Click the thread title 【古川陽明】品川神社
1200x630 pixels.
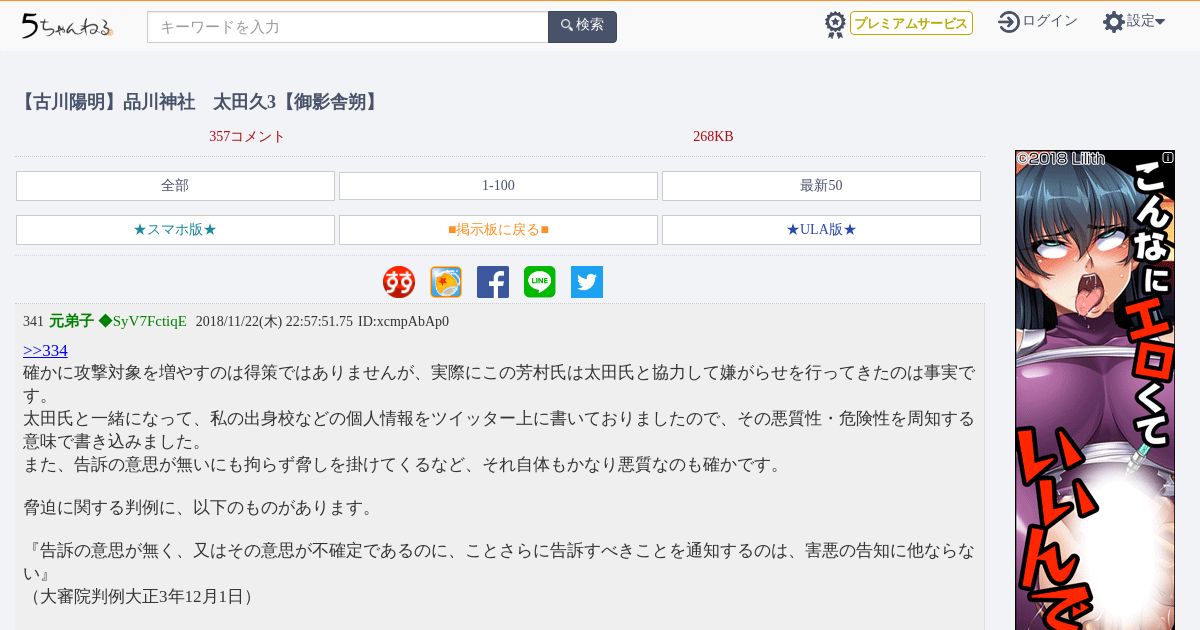200,102
